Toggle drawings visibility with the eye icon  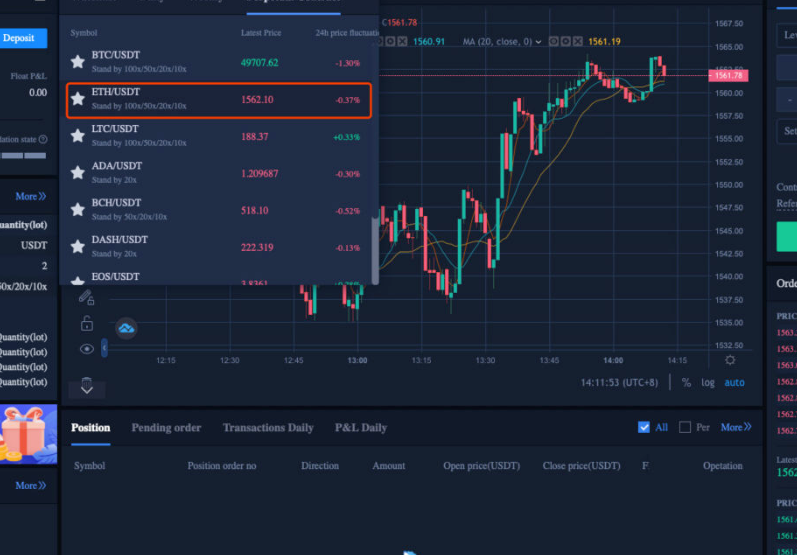[87, 349]
